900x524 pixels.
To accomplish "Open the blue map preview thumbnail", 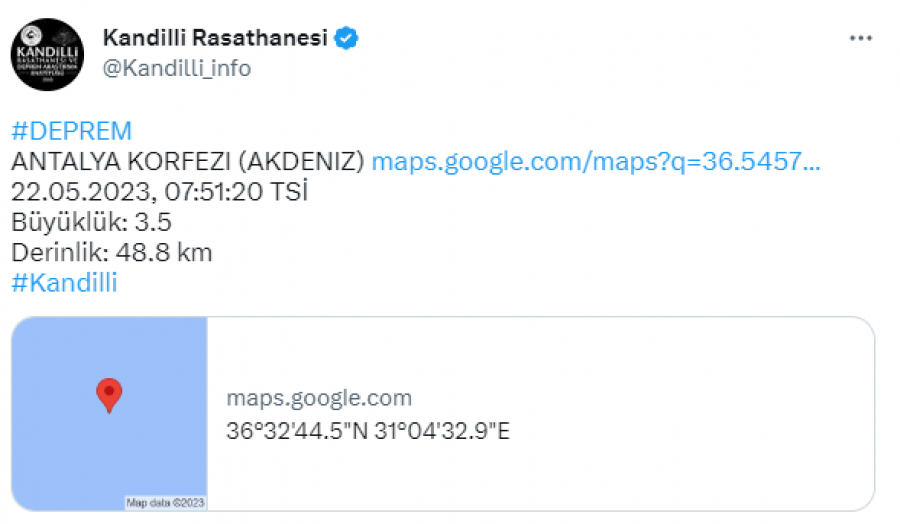I will tap(109, 414).
